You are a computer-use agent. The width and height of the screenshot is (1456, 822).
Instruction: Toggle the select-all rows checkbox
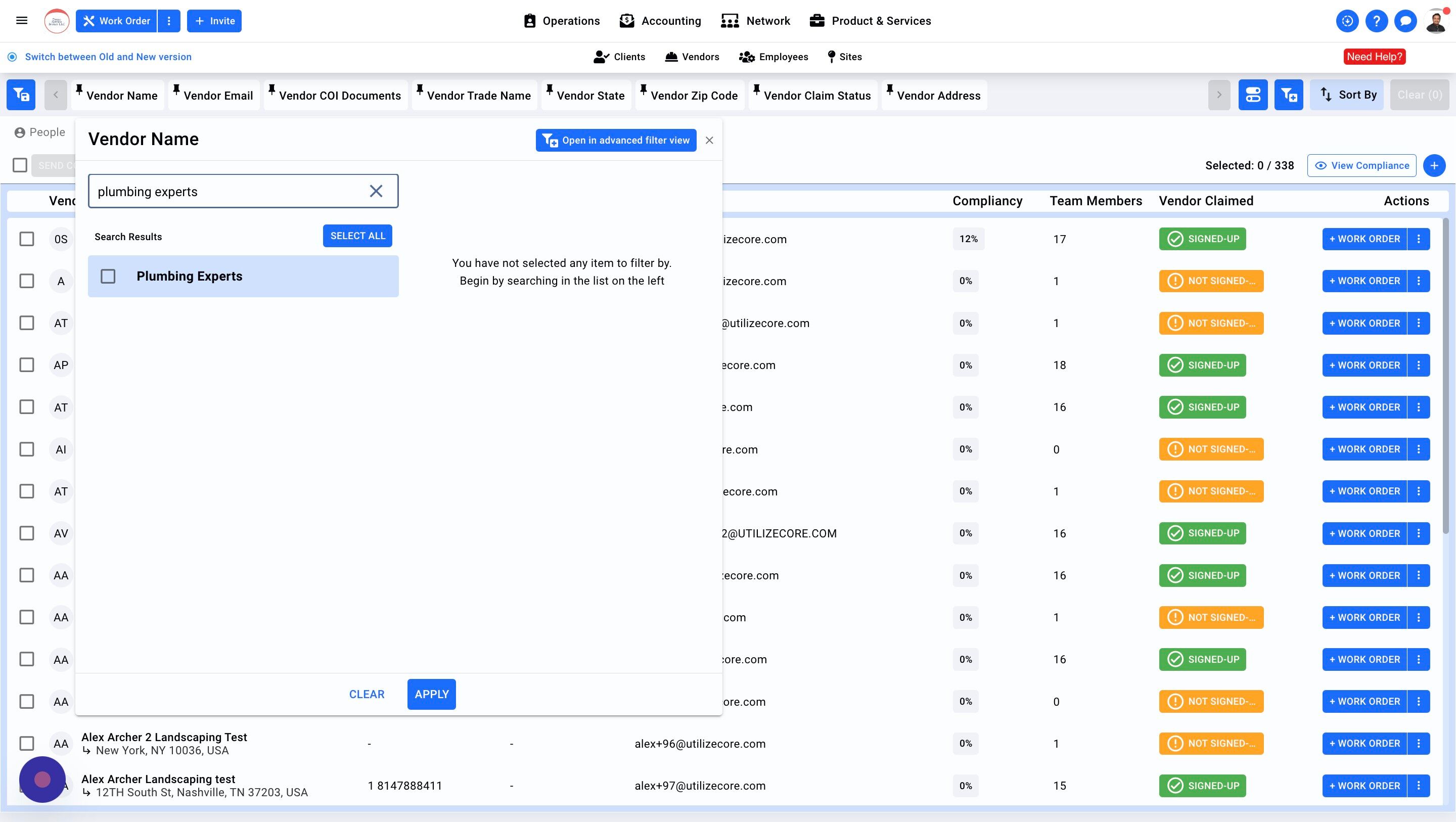(x=20, y=166)
